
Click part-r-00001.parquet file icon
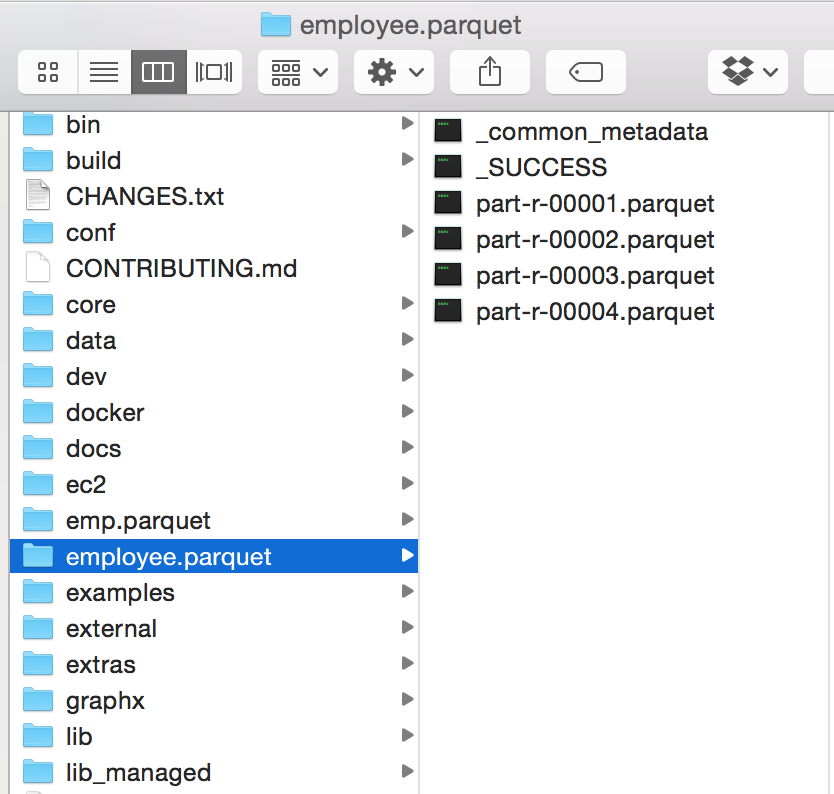(448, 203)
